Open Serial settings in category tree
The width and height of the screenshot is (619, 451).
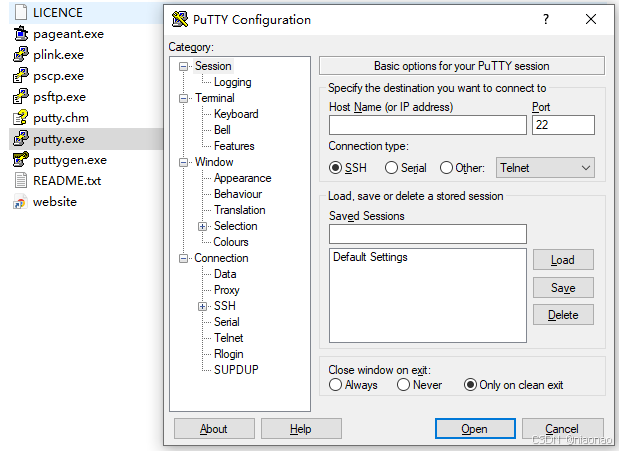227,322
